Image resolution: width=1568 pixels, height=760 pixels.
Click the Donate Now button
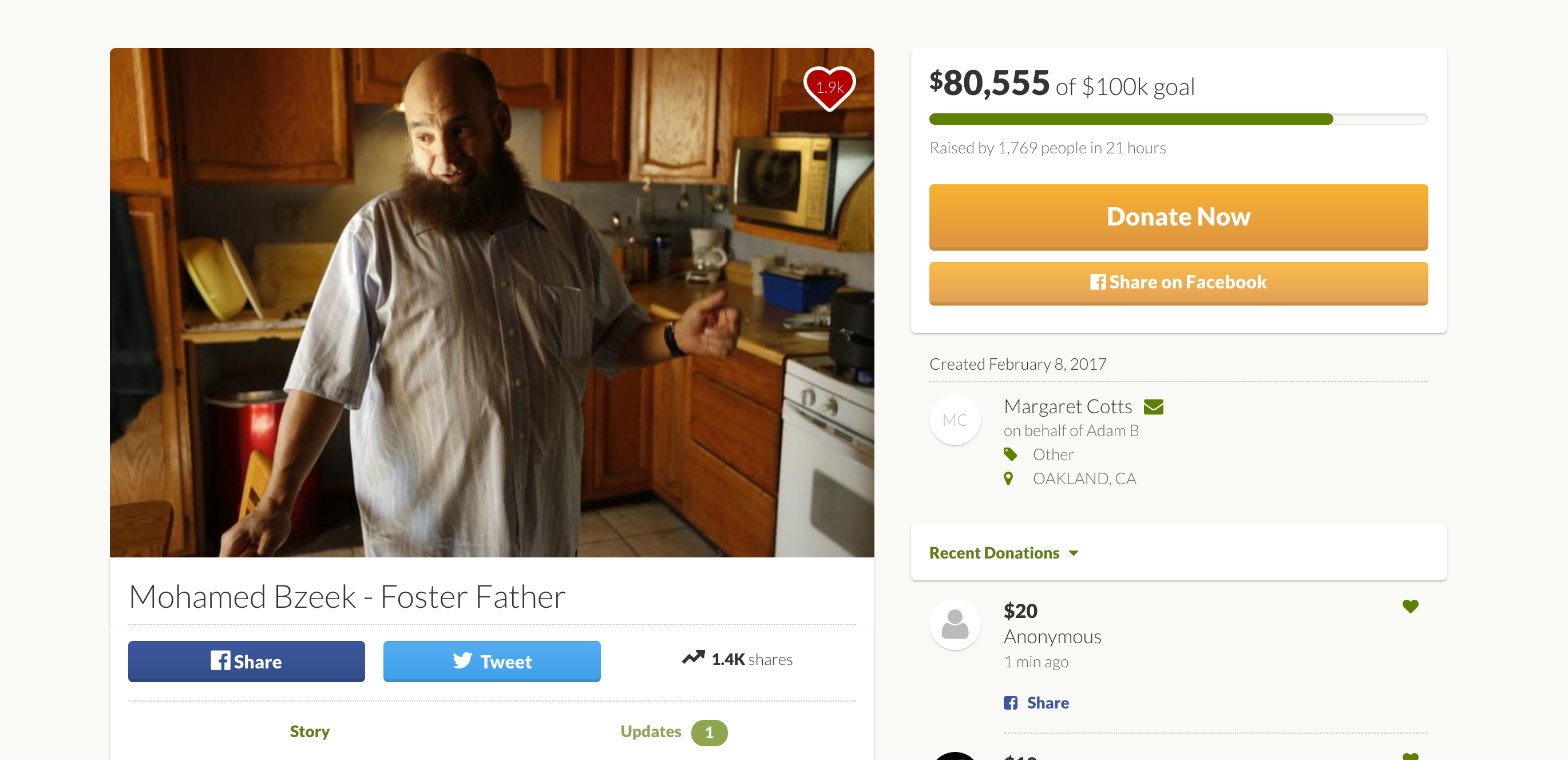click(x=1178, y=217)
